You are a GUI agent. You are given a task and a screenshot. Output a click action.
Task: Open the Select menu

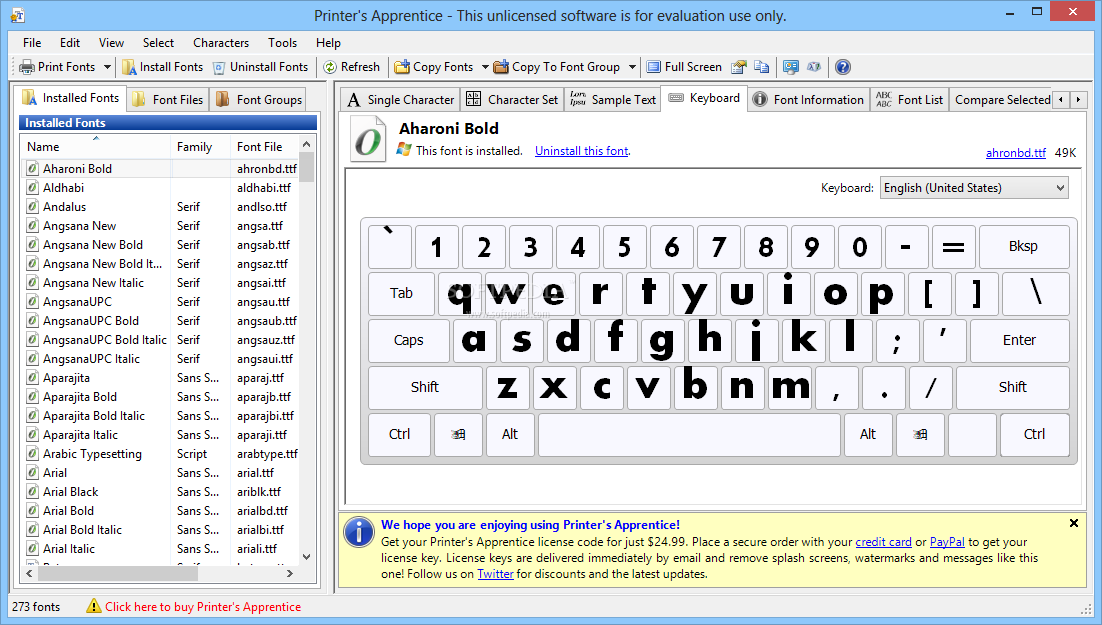158,43
